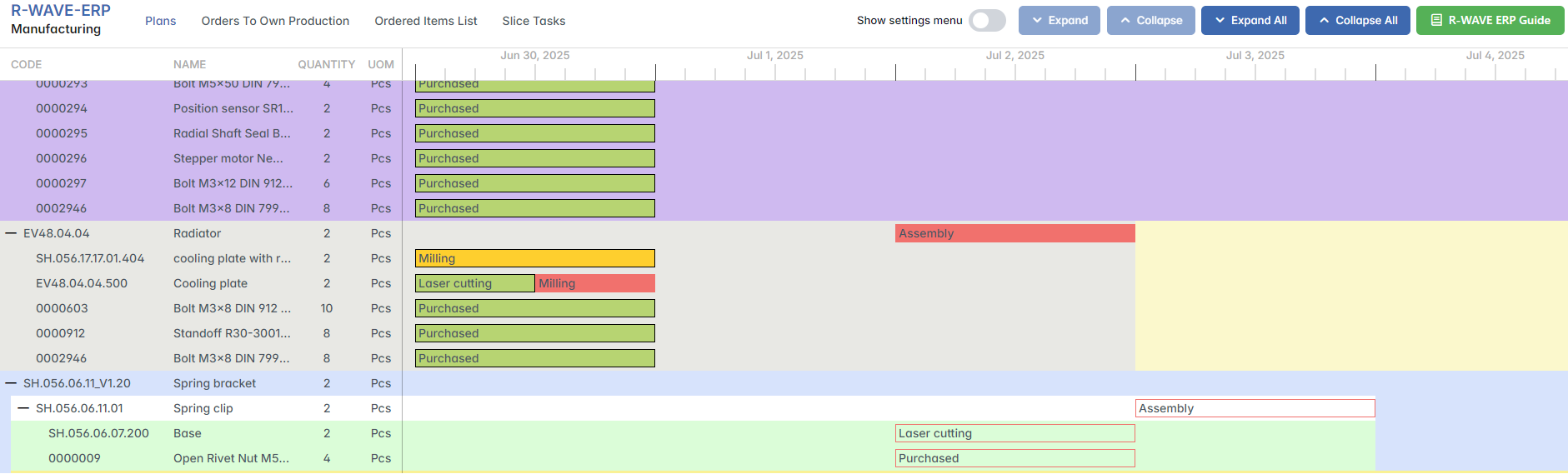Open the R-WAVE ERP Guide
1568x474 pixels.
[1490, 21]
